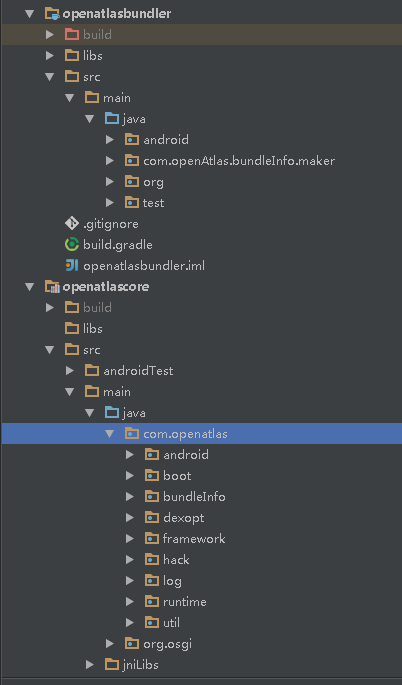402x685 pixels.
Task: Expand the androidTest folder arrow
Action: [x=69, y=370]
